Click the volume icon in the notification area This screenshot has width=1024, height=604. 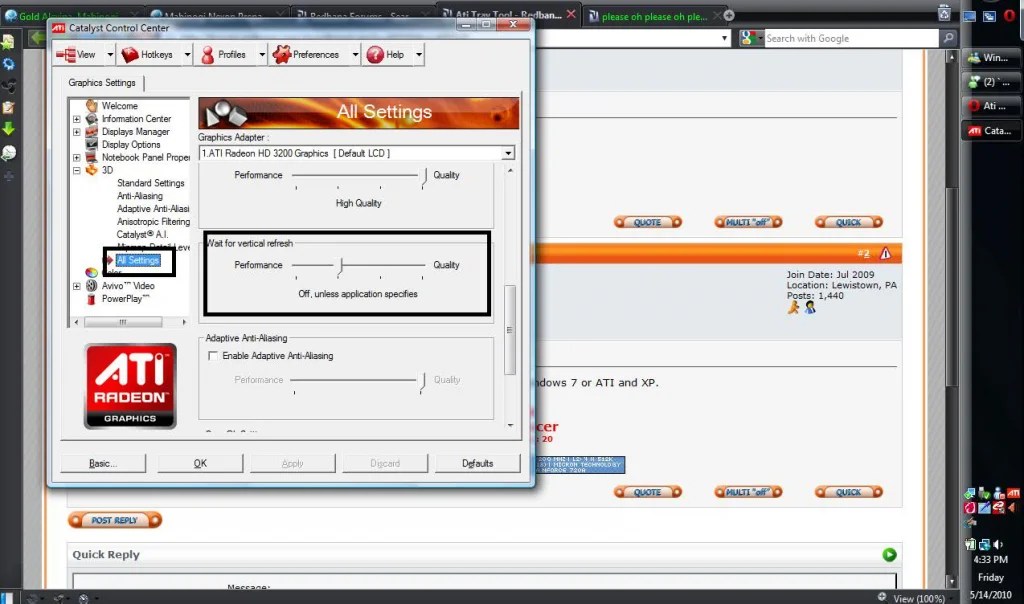click(x=997, y=544)
